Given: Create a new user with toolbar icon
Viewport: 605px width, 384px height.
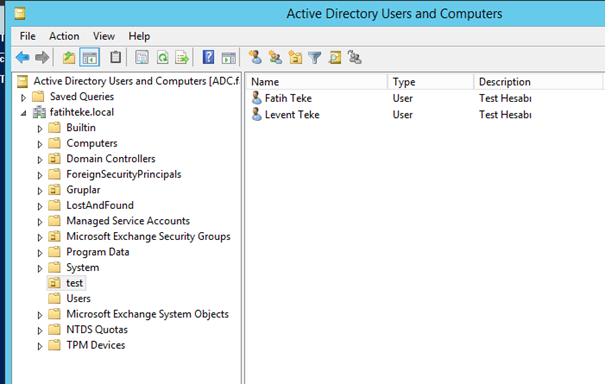Looking at the screenshot, I should 255,57.
